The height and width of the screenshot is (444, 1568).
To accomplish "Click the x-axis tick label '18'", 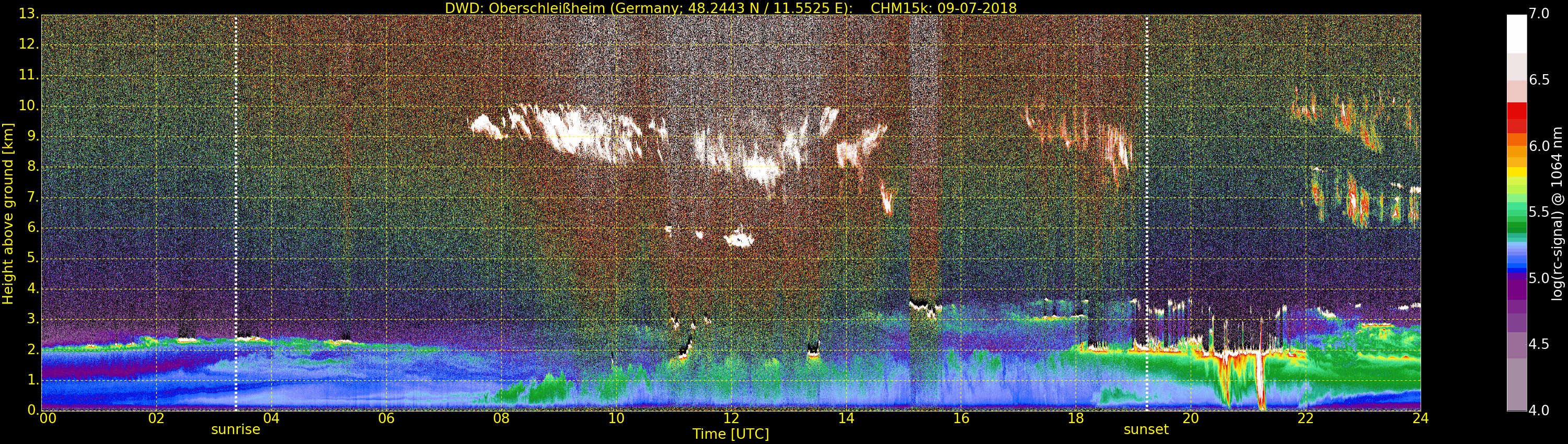I will point(1076,418).
